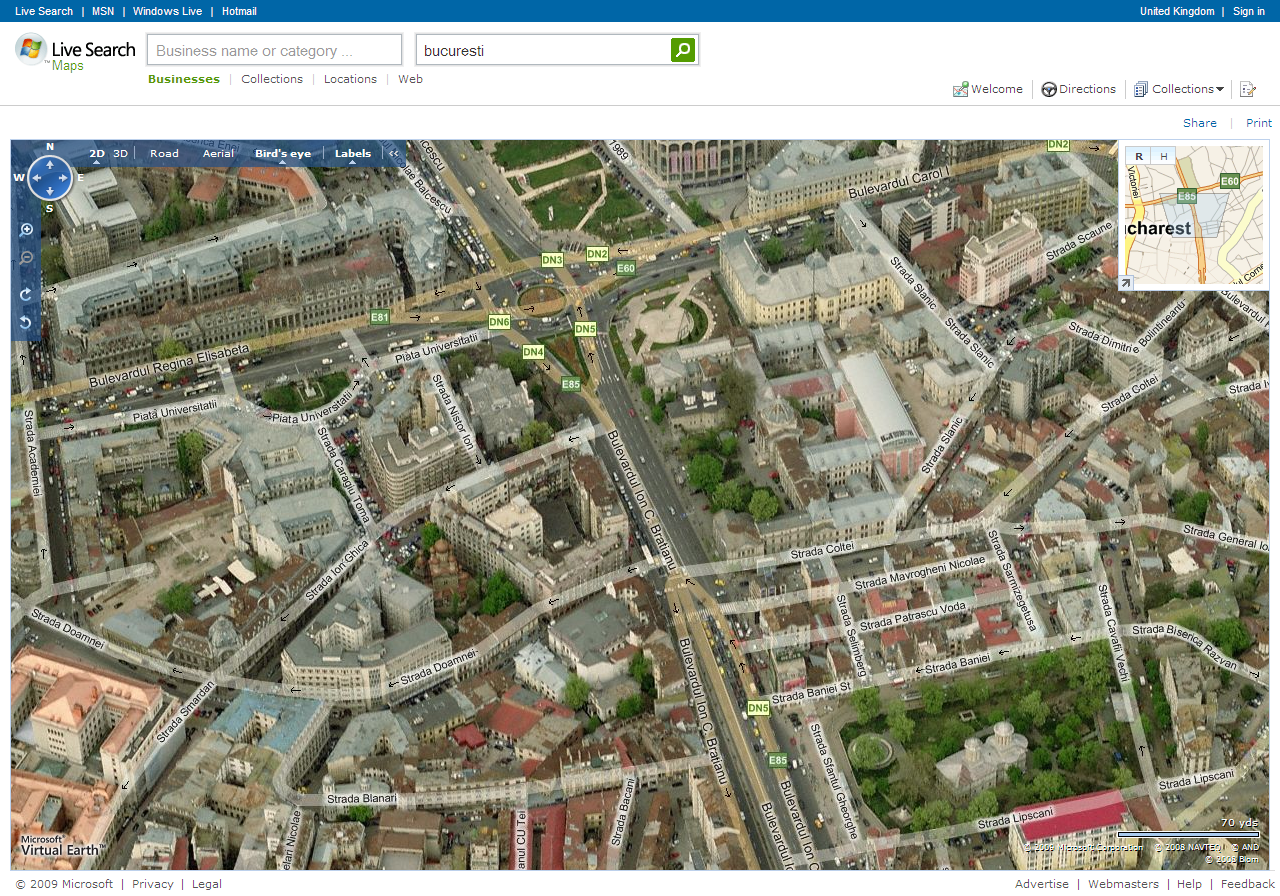Click the Sign in link

click(1249, 11)
